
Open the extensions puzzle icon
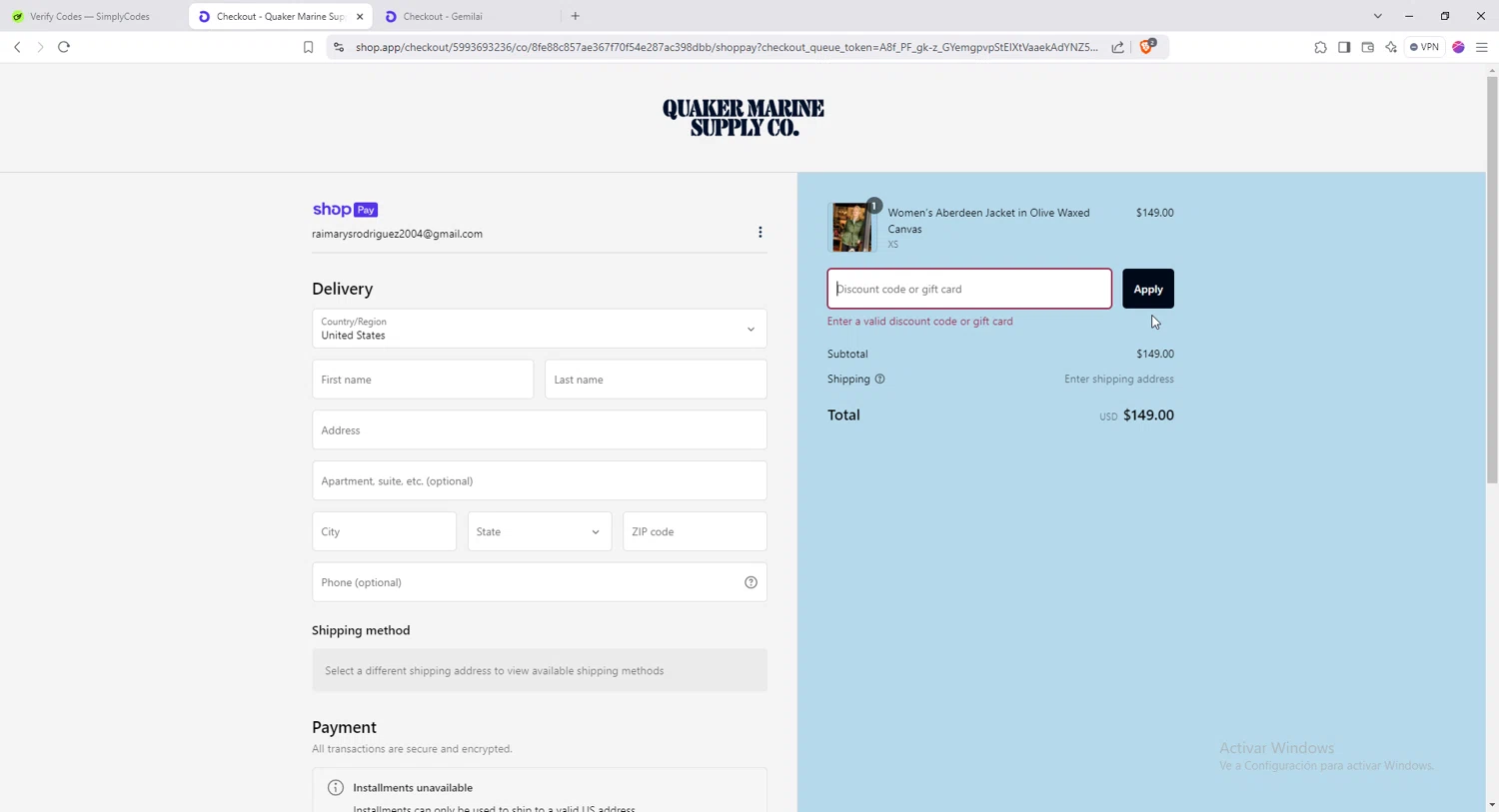pos(1320,47)
